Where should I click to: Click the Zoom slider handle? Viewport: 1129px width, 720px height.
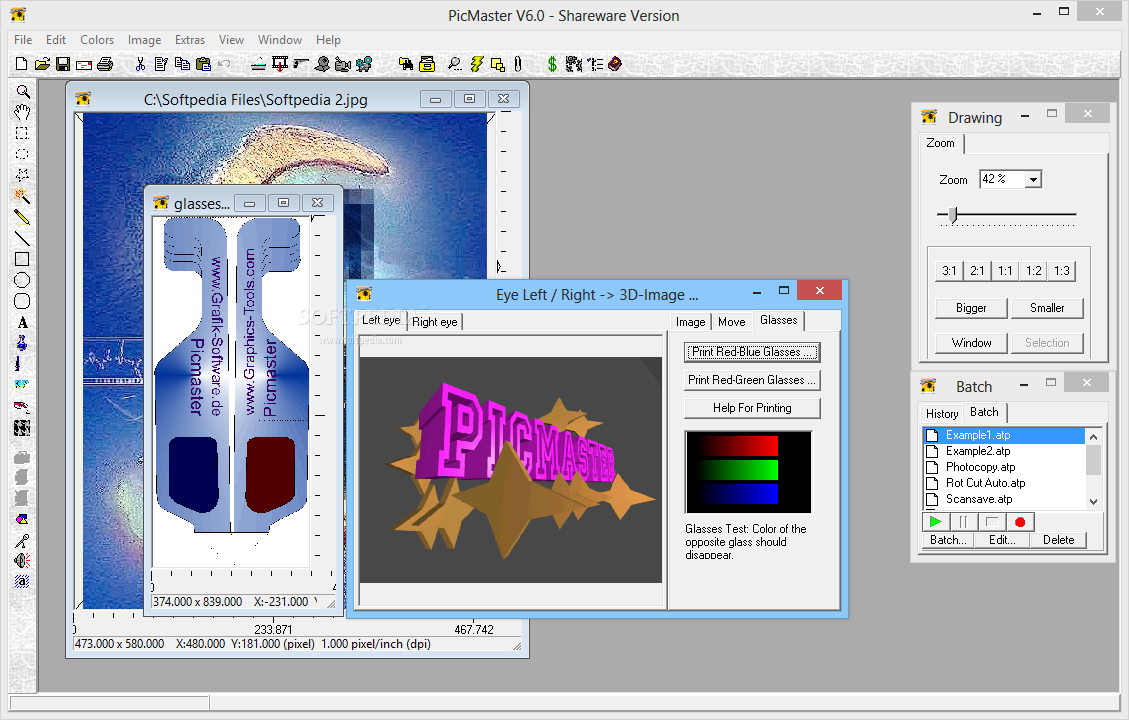[953, 215]
